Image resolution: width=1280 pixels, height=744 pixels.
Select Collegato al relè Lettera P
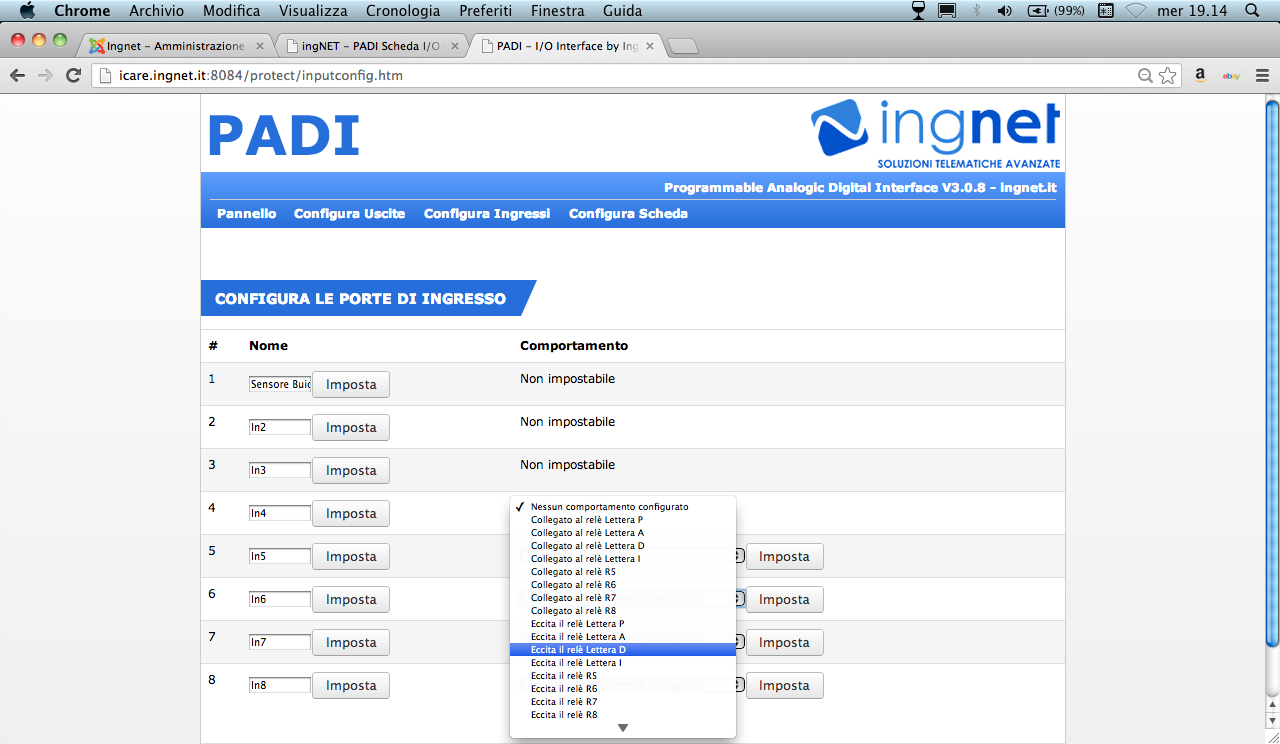point(623,520)
